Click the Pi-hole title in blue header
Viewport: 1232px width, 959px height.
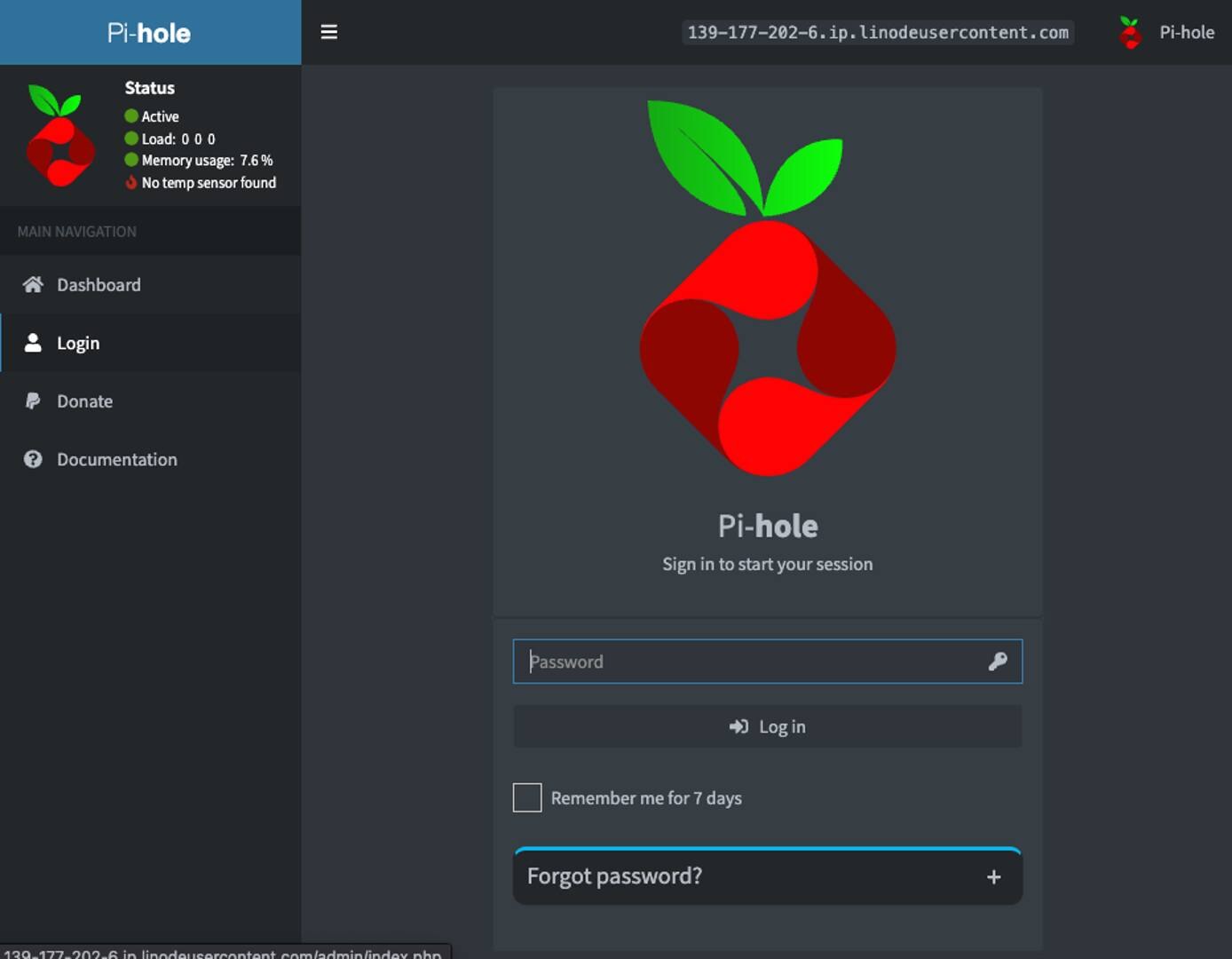click(x=149, y=33)
